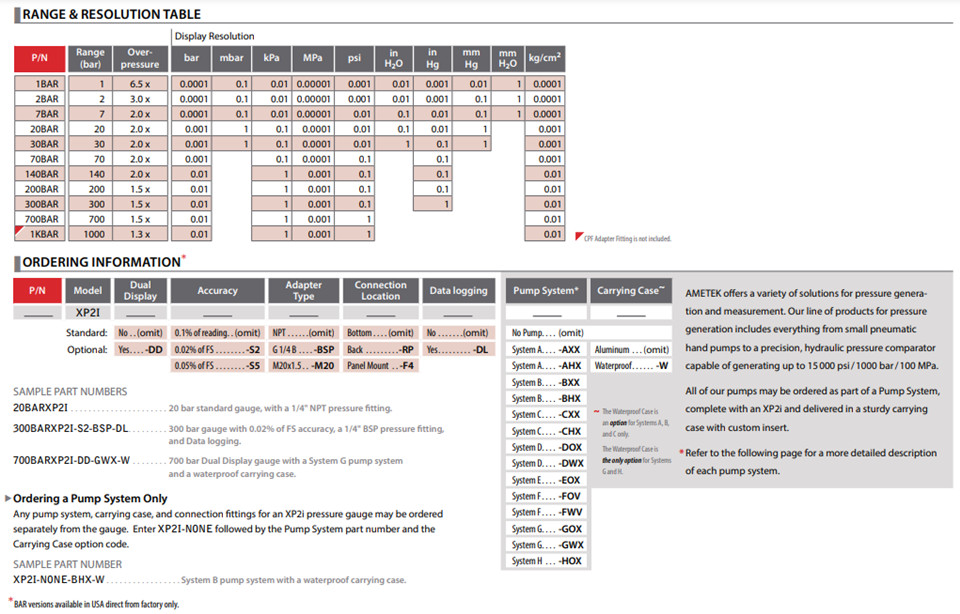Select the System C -CXX pump option
This screenshot has width=960, height=614.
546,414
